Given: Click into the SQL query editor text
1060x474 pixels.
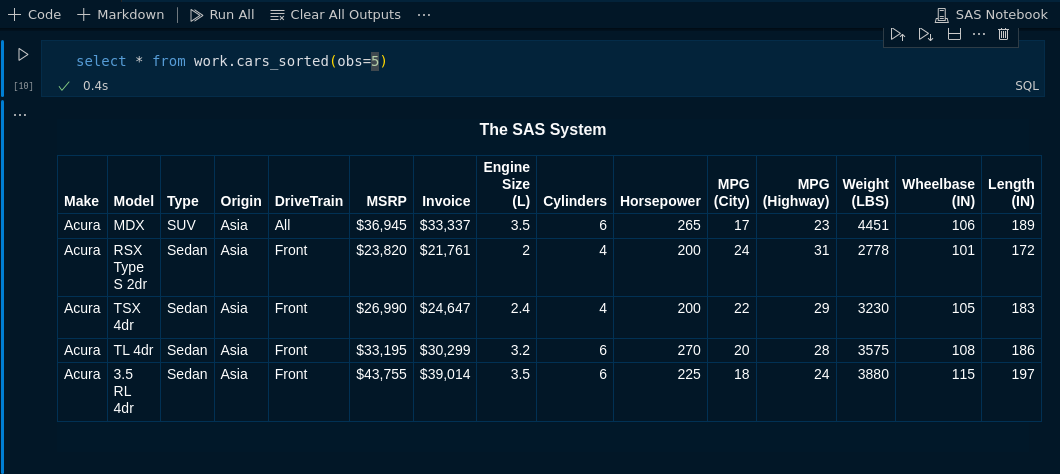Looking at the screenshot, I should (x=230, y=62).
